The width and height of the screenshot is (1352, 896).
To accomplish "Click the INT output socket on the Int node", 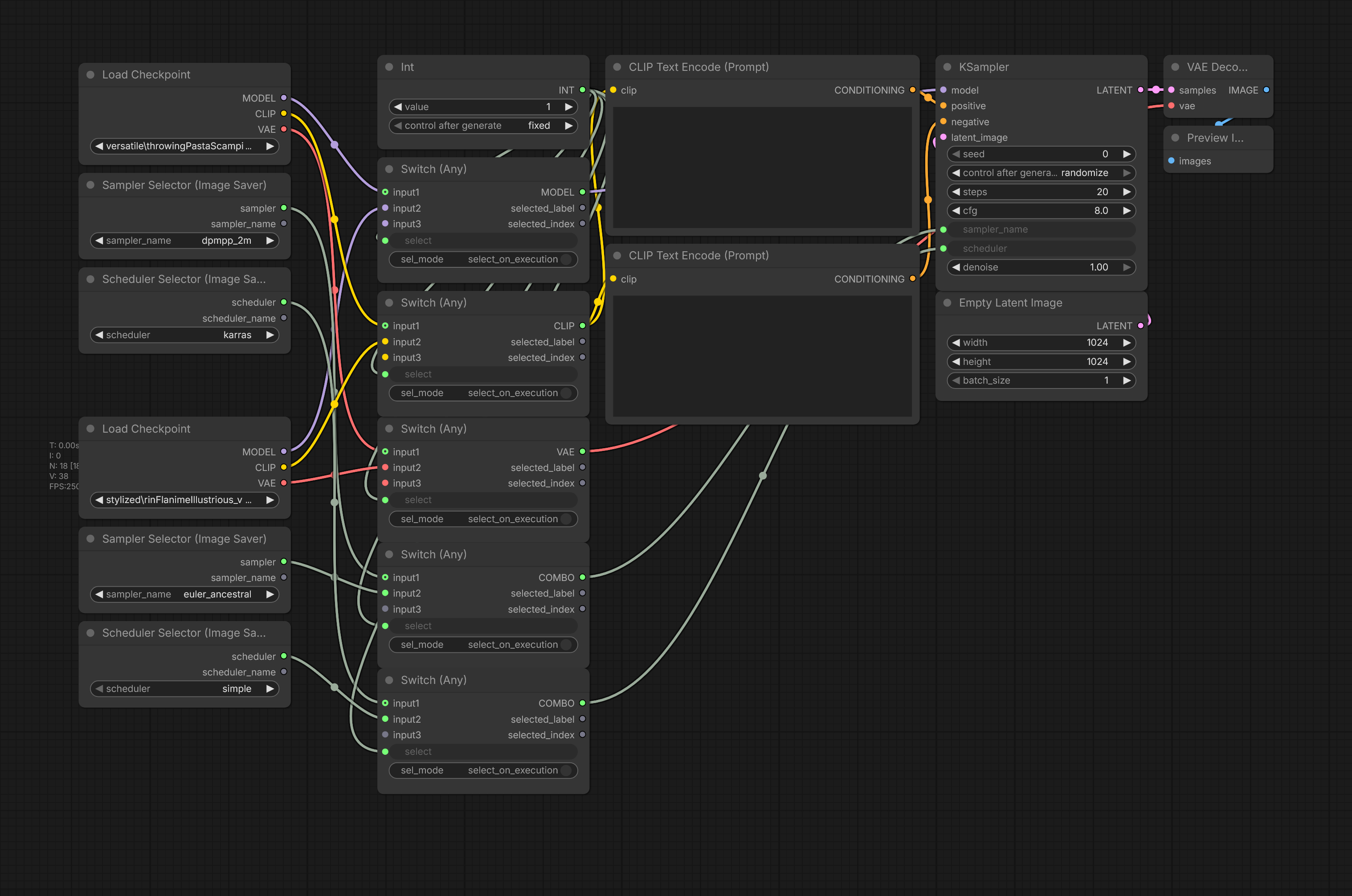I will [583, 90].
